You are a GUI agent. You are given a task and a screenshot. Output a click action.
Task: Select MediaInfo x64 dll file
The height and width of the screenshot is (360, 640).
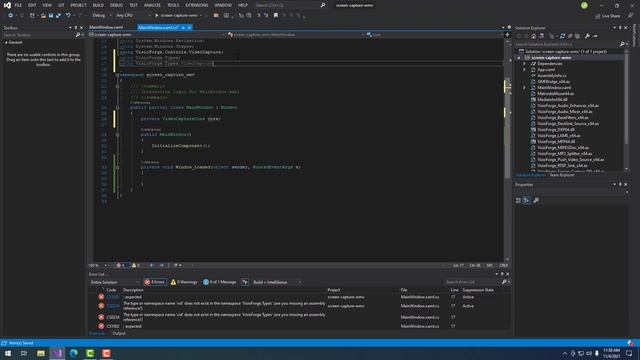click(x=552, y=100)
